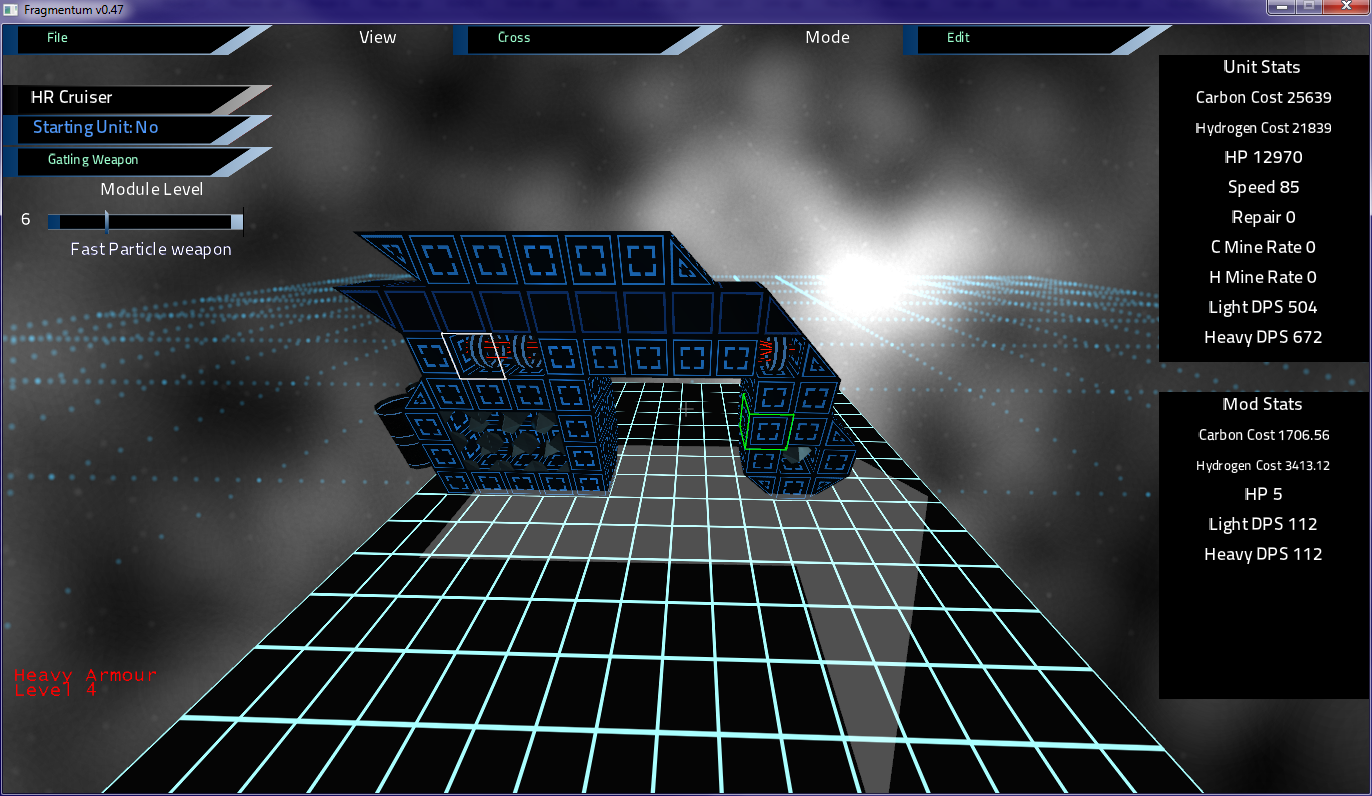The image size is (1372, 796).
Task: Adjust the Module Level slider handle
Action: coord(107,222)
